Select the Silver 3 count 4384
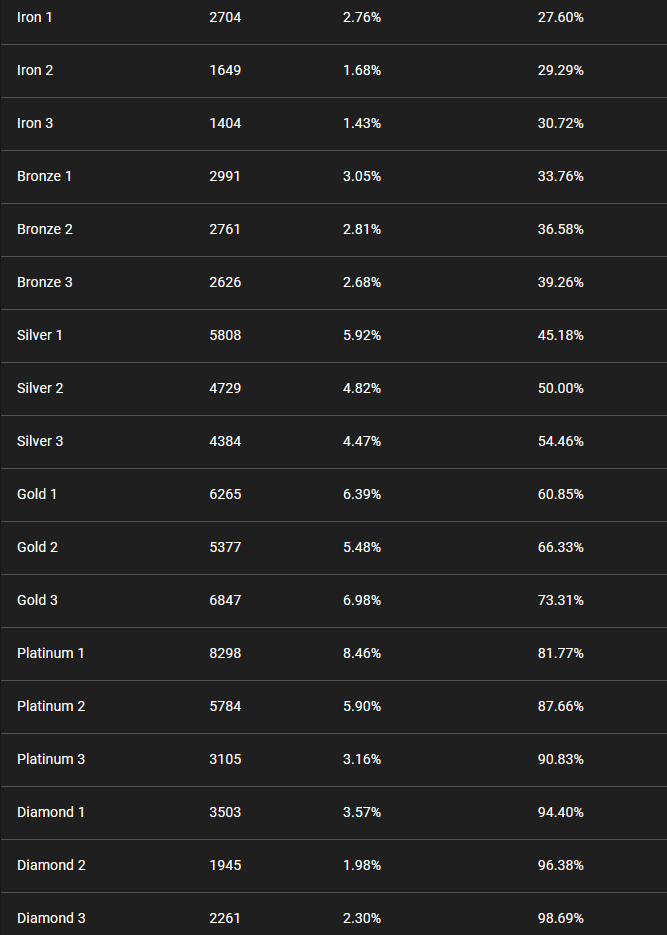 pos(225,441)
